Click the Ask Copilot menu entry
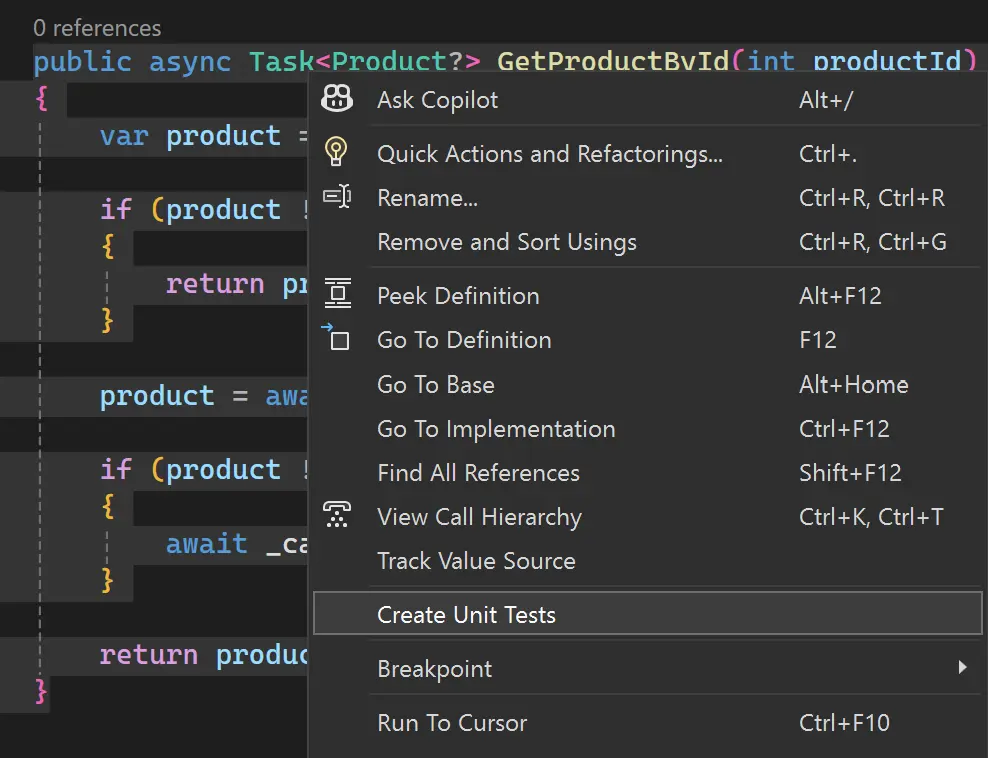This screenshot has width=988, height=758. point(437,100)
